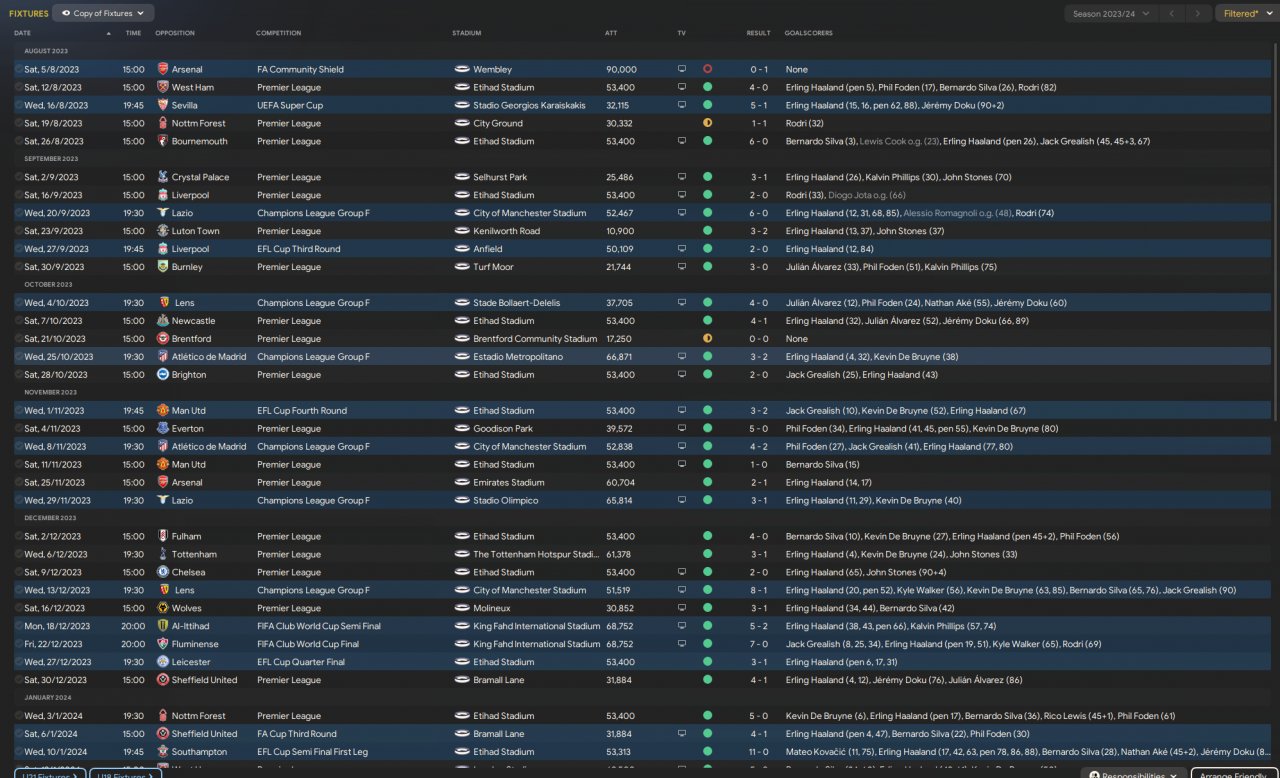Click the Wolves club badge
This screenshot has height=778, width=1280.
163,608
